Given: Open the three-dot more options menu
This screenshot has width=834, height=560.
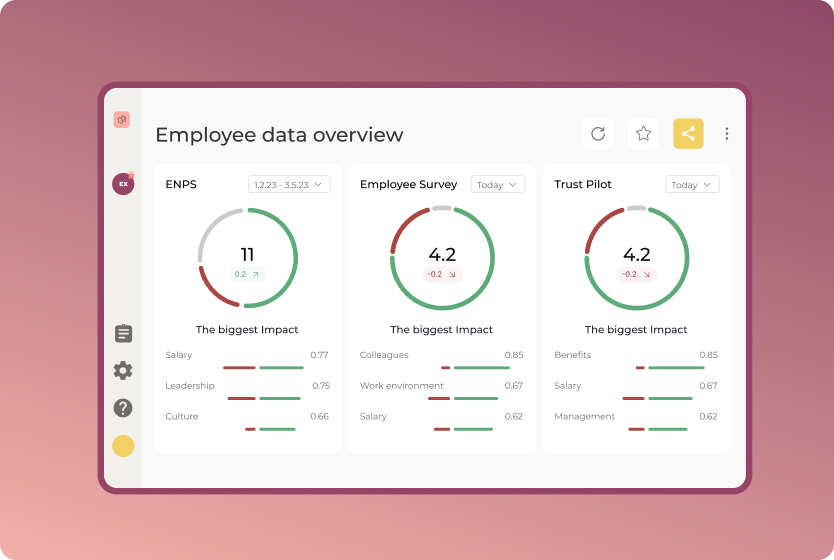Looking at the screenshot, I should tap(727, 134).
